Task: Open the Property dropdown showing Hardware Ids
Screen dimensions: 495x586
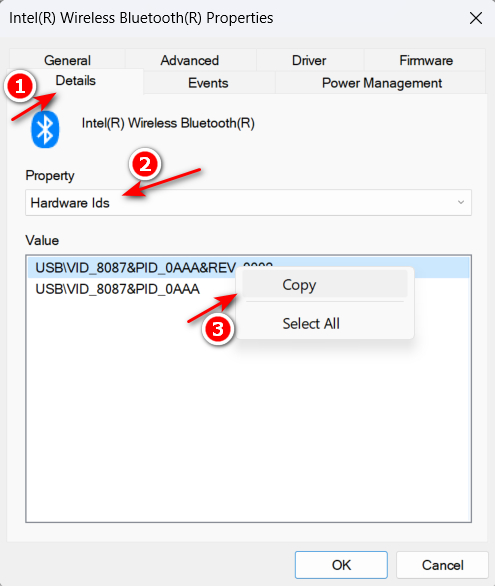Action: pyautogui.click(x=248, y=203)
